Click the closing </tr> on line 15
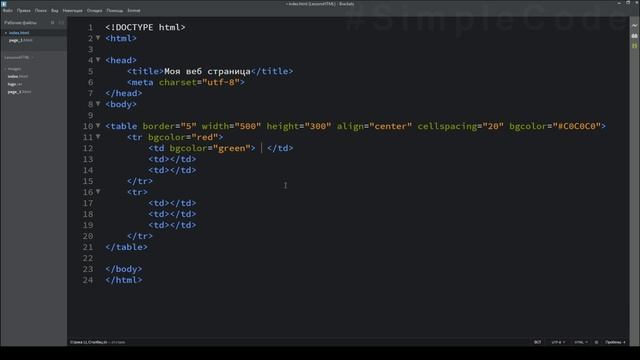The width and height of the screenshot is (640, 360). [140, 181]
